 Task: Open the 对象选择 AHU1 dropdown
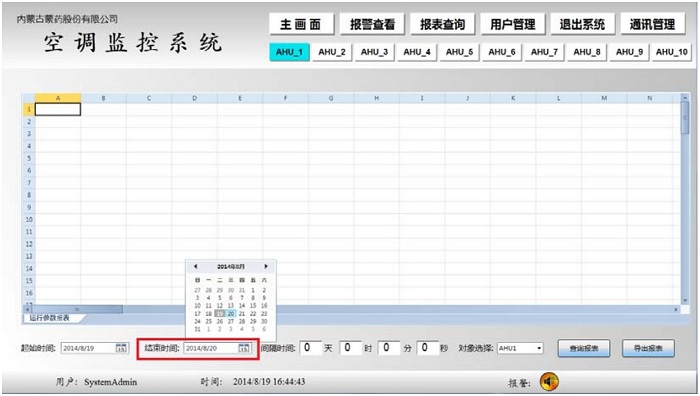pyautogui.click(x=539, y=348)
